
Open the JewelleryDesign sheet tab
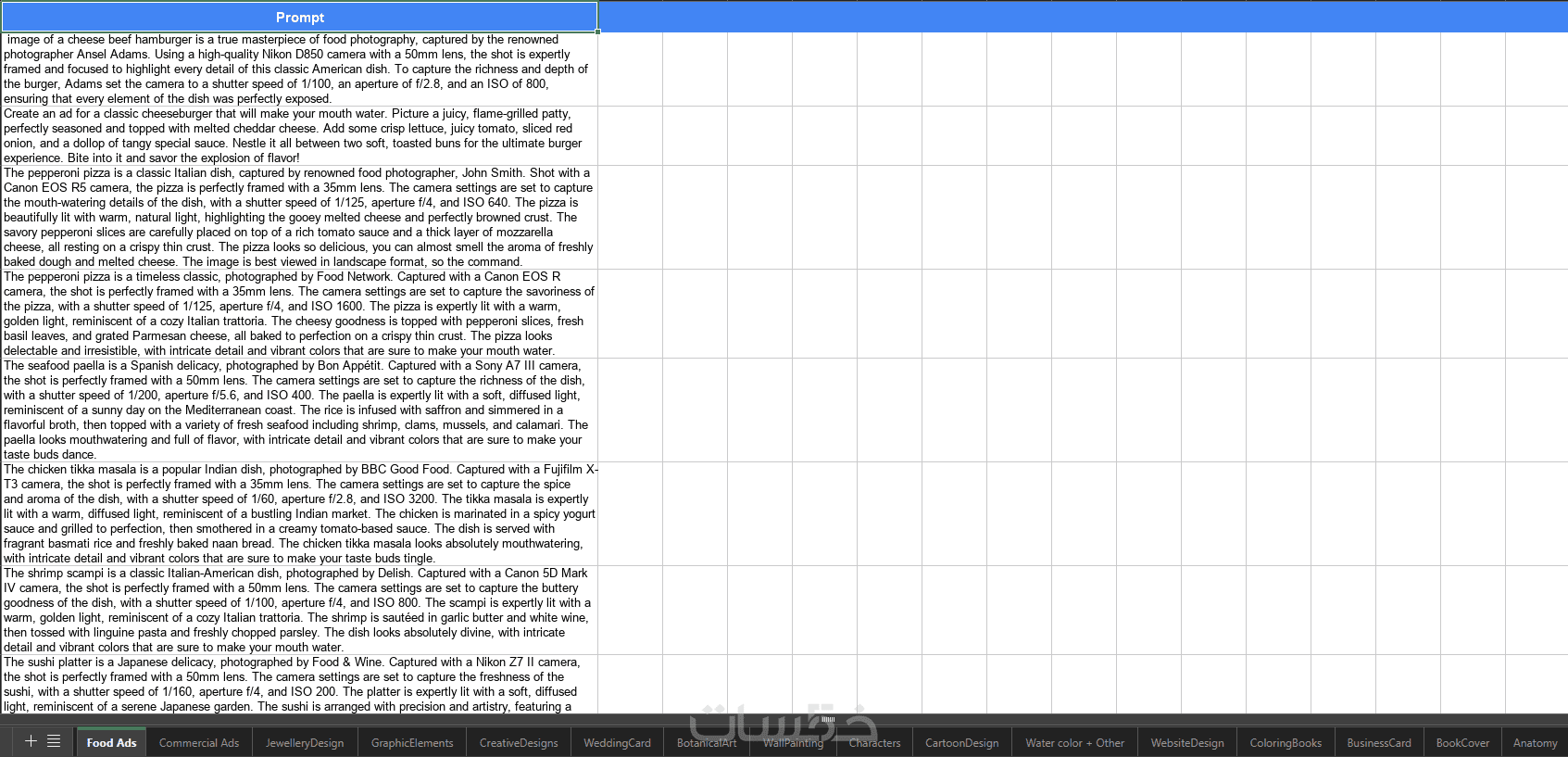(305, 742)
